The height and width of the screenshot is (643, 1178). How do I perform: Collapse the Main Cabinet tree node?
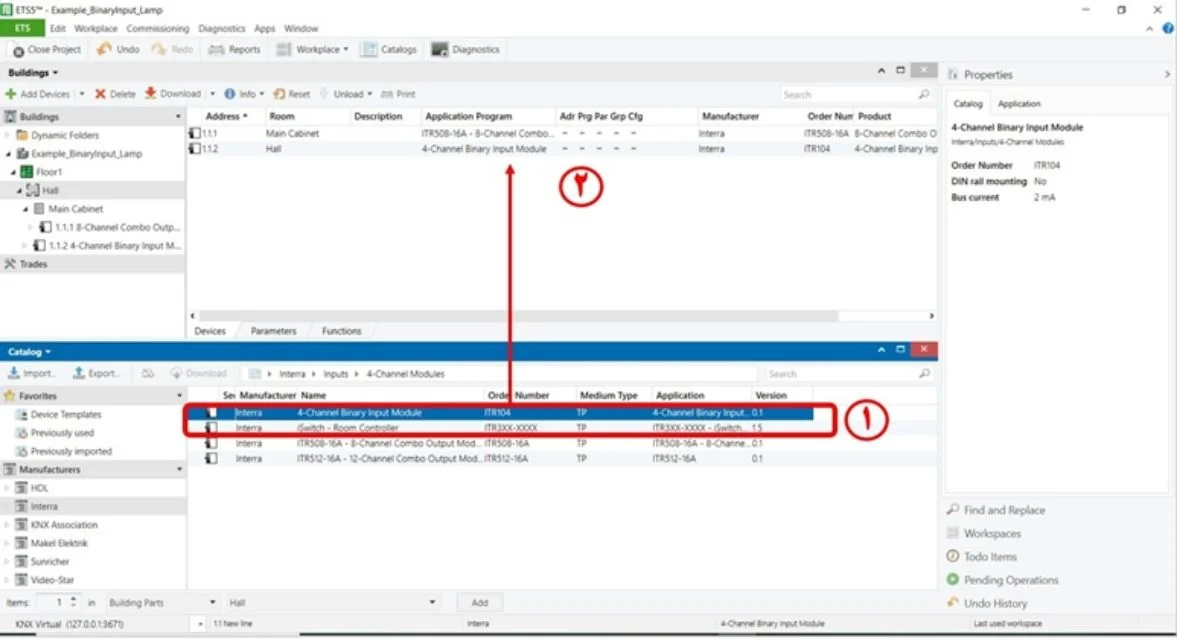[x=26, y=209]
